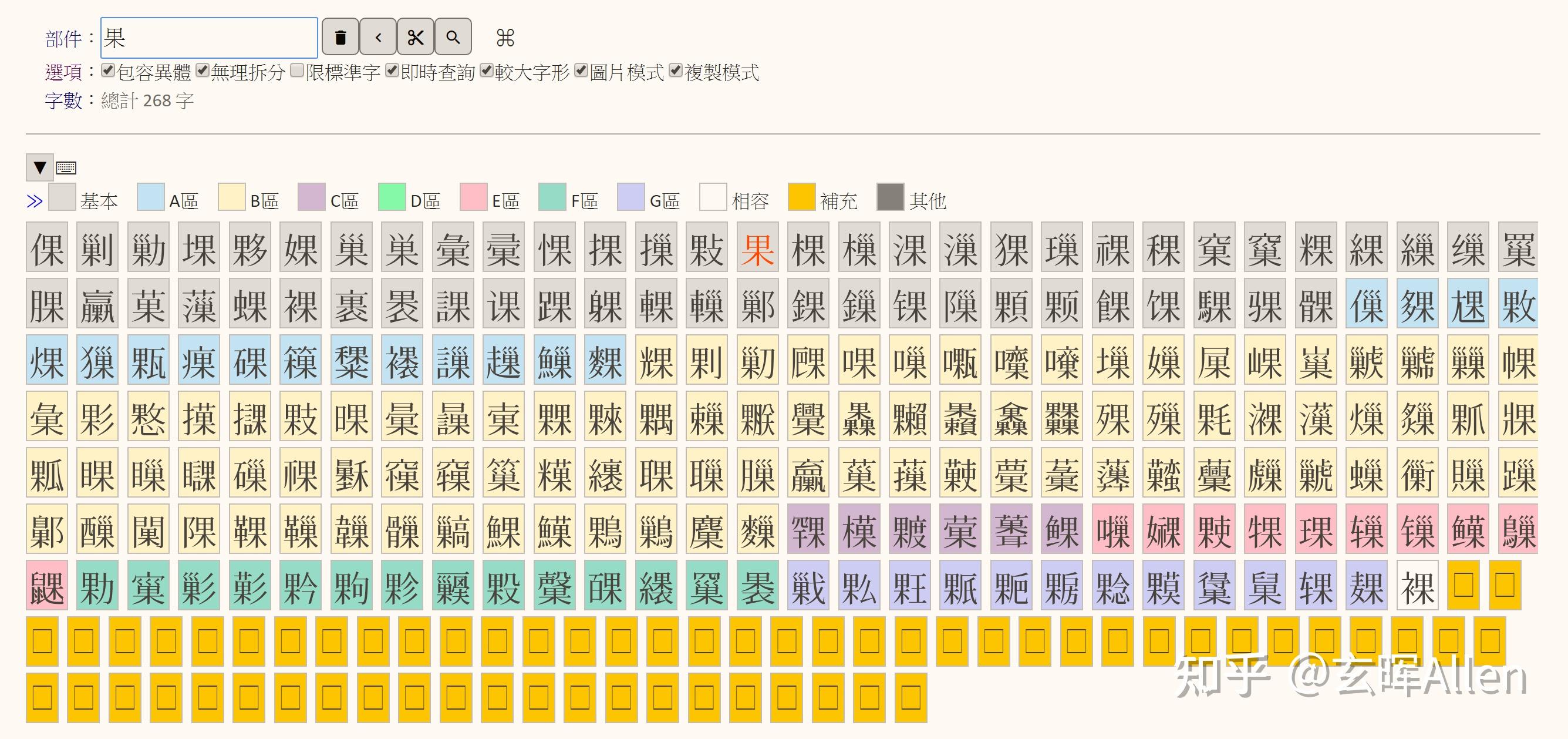Select the character 髁 tile
Viewport: 1568px width, 739px height.
click(x=1316, y=303)
